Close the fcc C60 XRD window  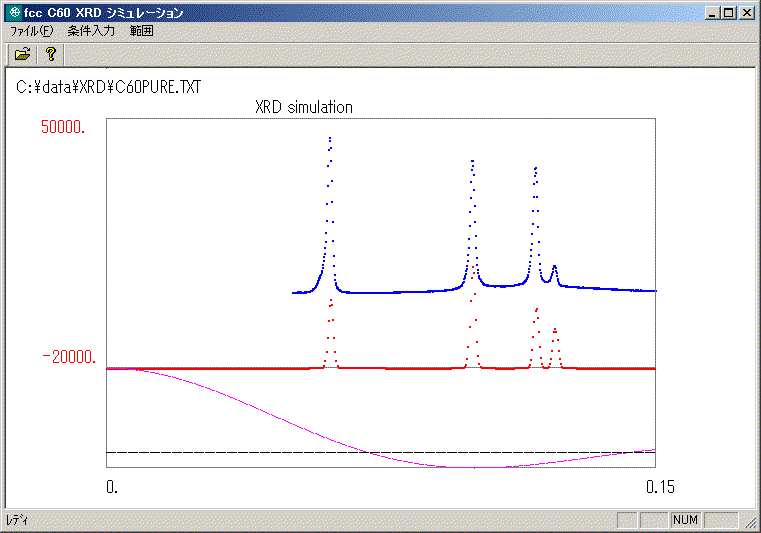[x=746, y=13]
